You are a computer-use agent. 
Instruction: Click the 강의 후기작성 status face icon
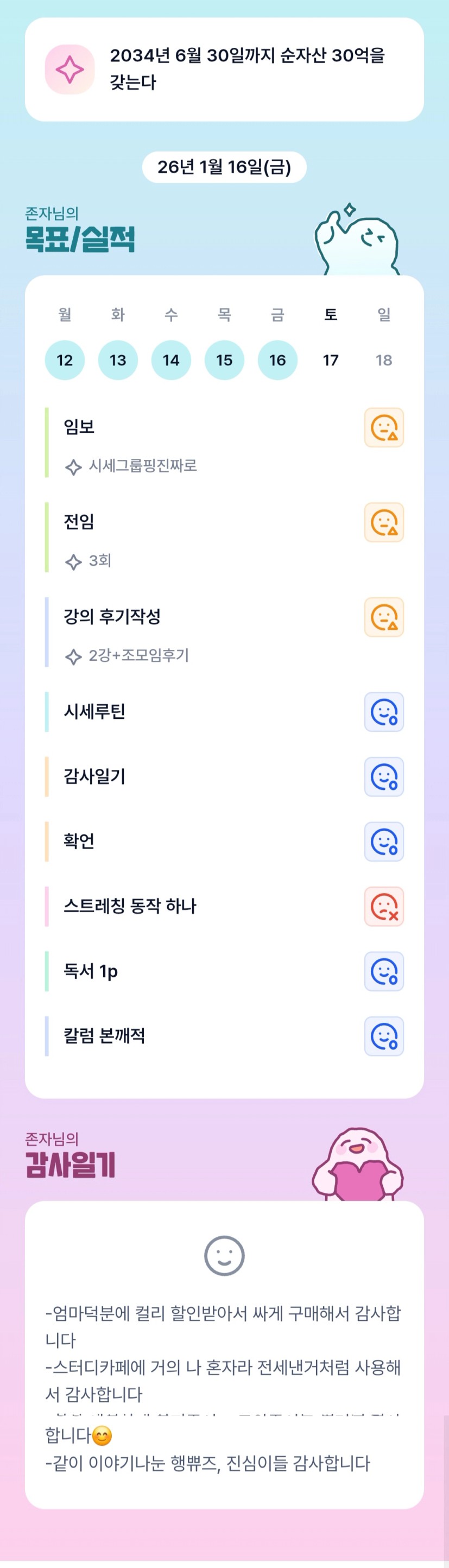pos(384,617)
